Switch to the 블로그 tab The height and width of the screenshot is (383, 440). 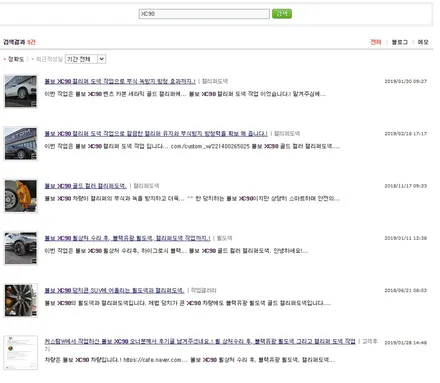tap(400, 42)
